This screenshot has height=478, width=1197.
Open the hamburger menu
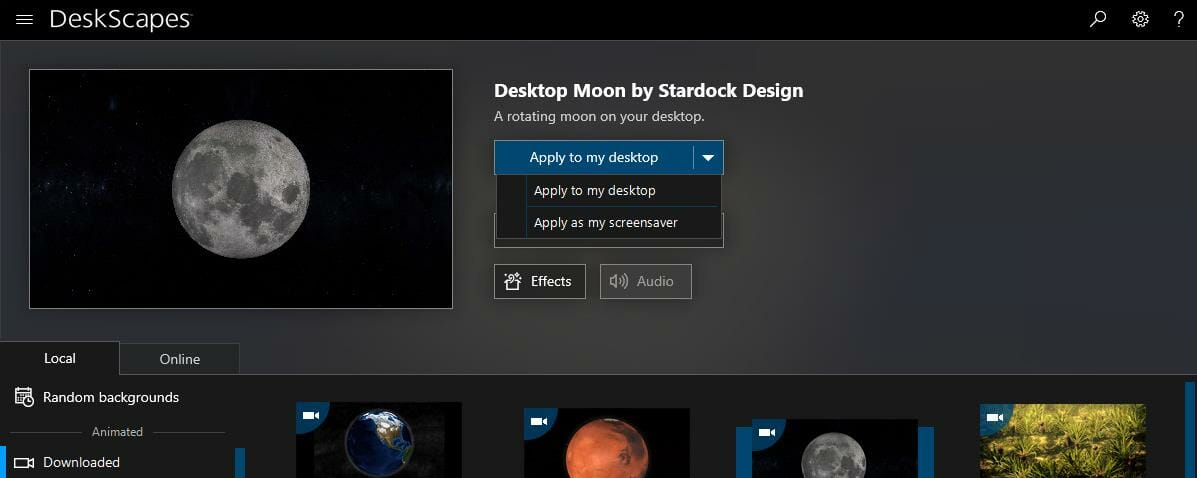pyautogui.click(x=24, y=20)
